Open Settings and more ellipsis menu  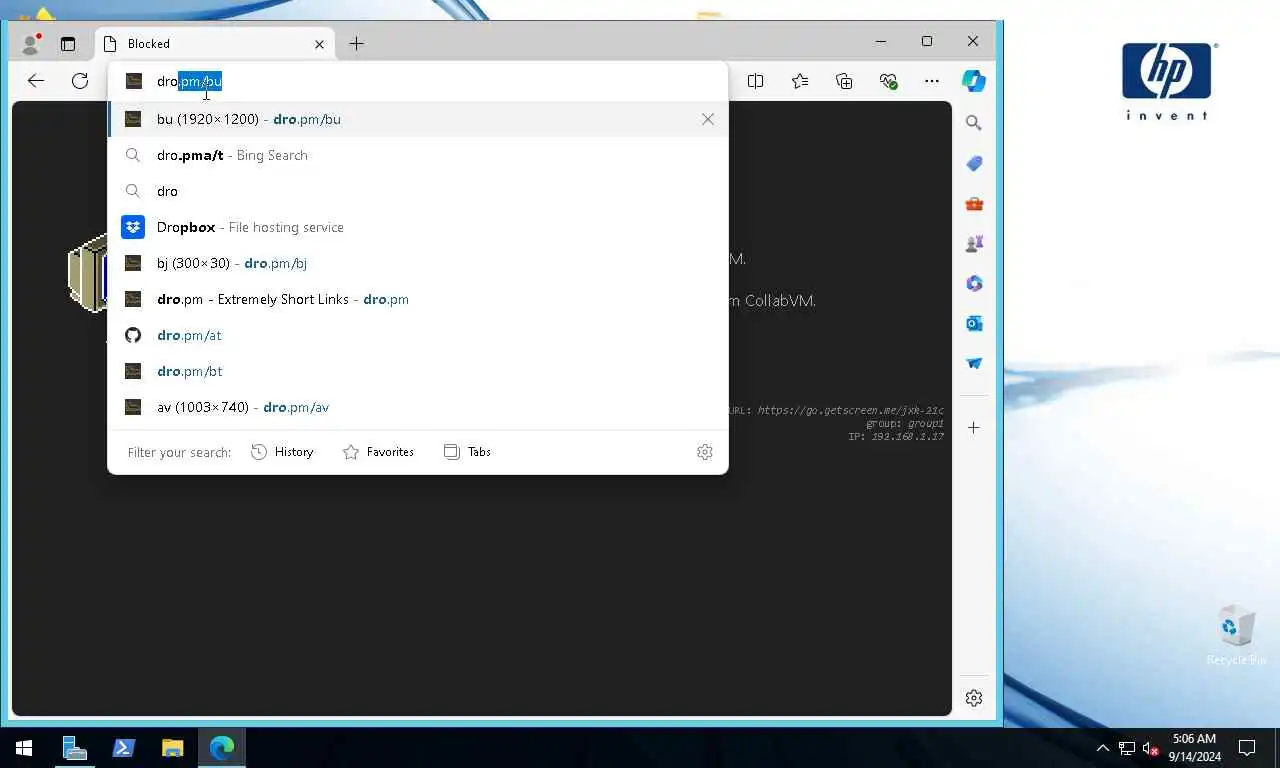932,81
